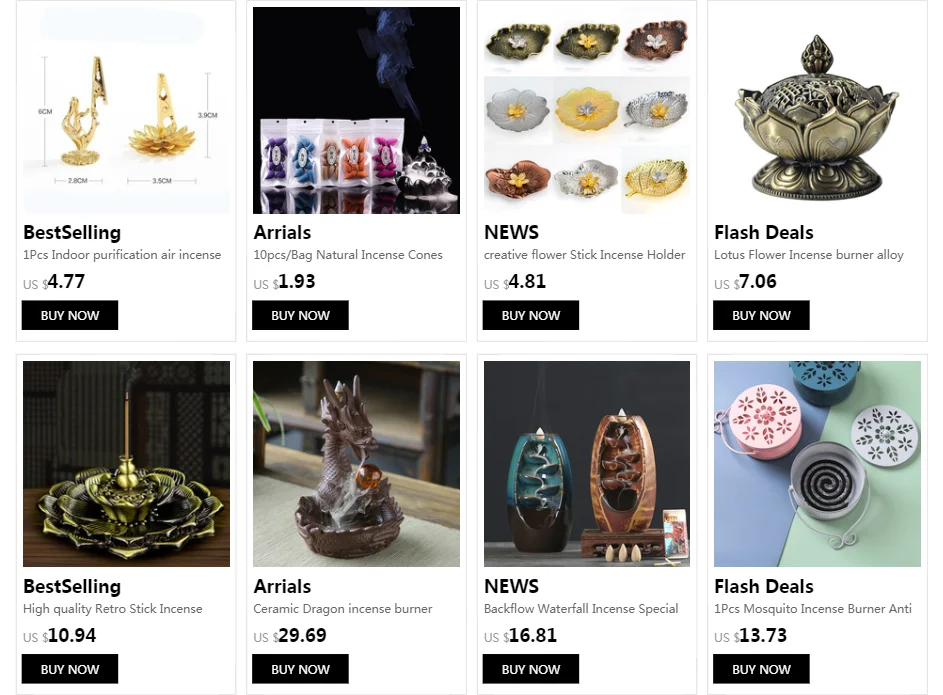The width and height of the screenshot is (943, 695).
Task: View the flower stick incense holder image
Action: (x=587, y=110)
